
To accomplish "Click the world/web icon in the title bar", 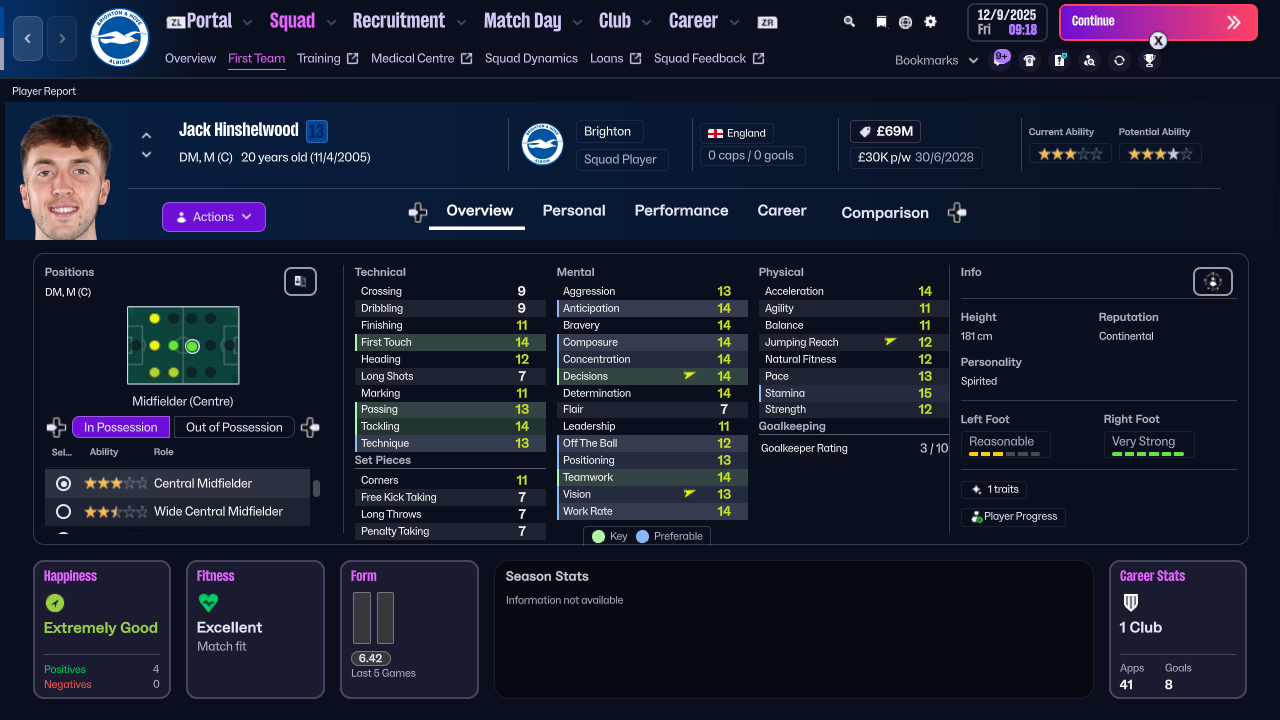I will pyautogui.click(x=905, y=20).
